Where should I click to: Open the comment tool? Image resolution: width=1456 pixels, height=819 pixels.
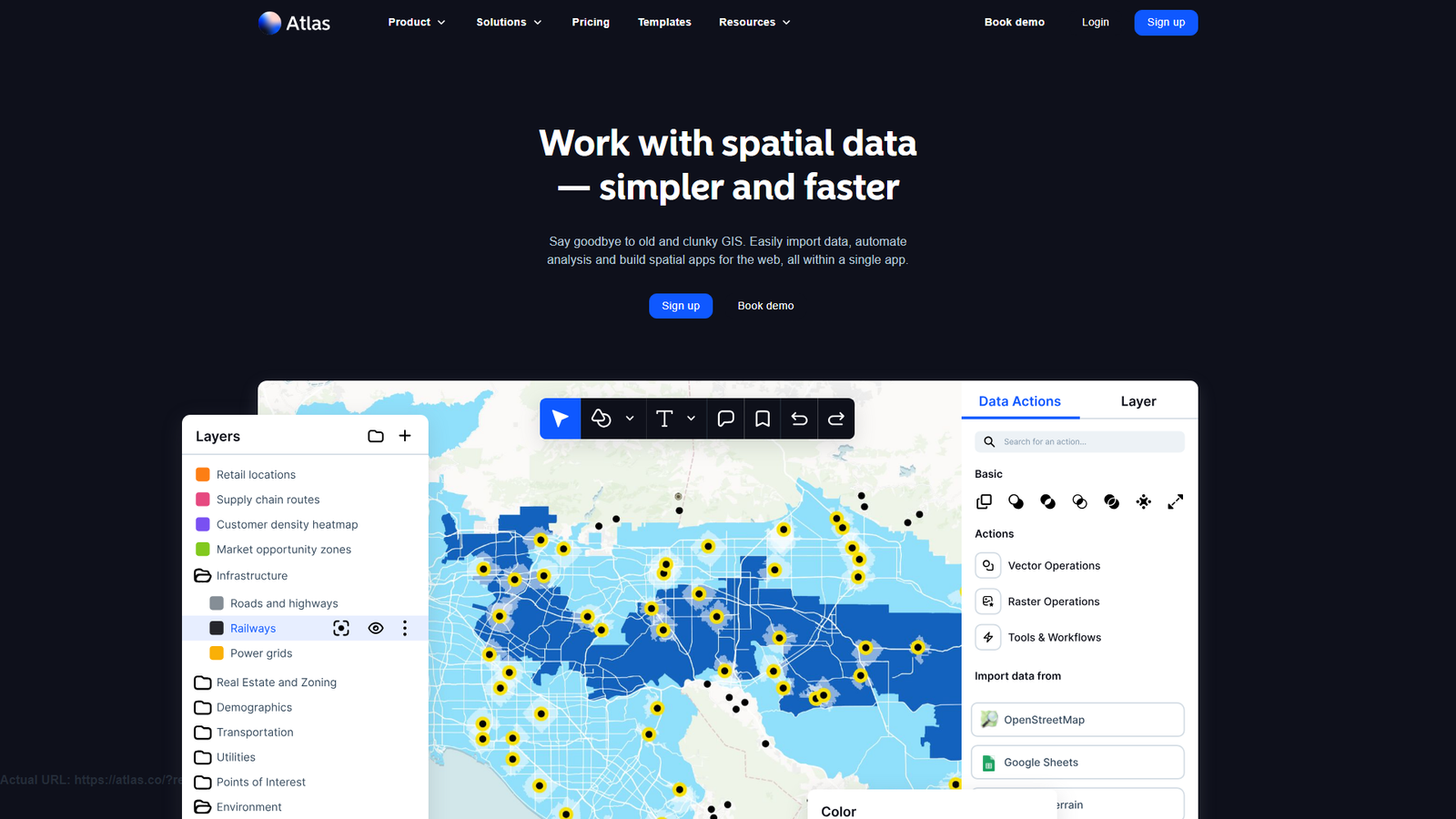725,419
